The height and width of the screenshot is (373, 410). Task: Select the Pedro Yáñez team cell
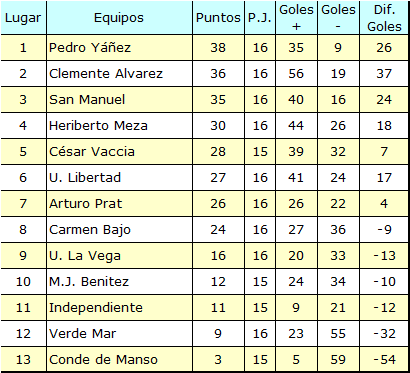click(x=119, y=48)
